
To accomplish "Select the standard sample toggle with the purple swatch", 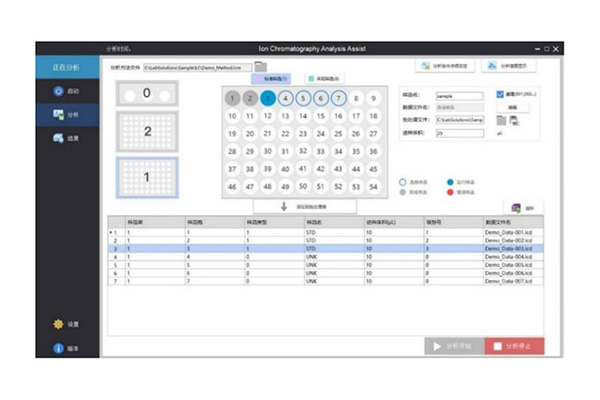I will (271, 79).
